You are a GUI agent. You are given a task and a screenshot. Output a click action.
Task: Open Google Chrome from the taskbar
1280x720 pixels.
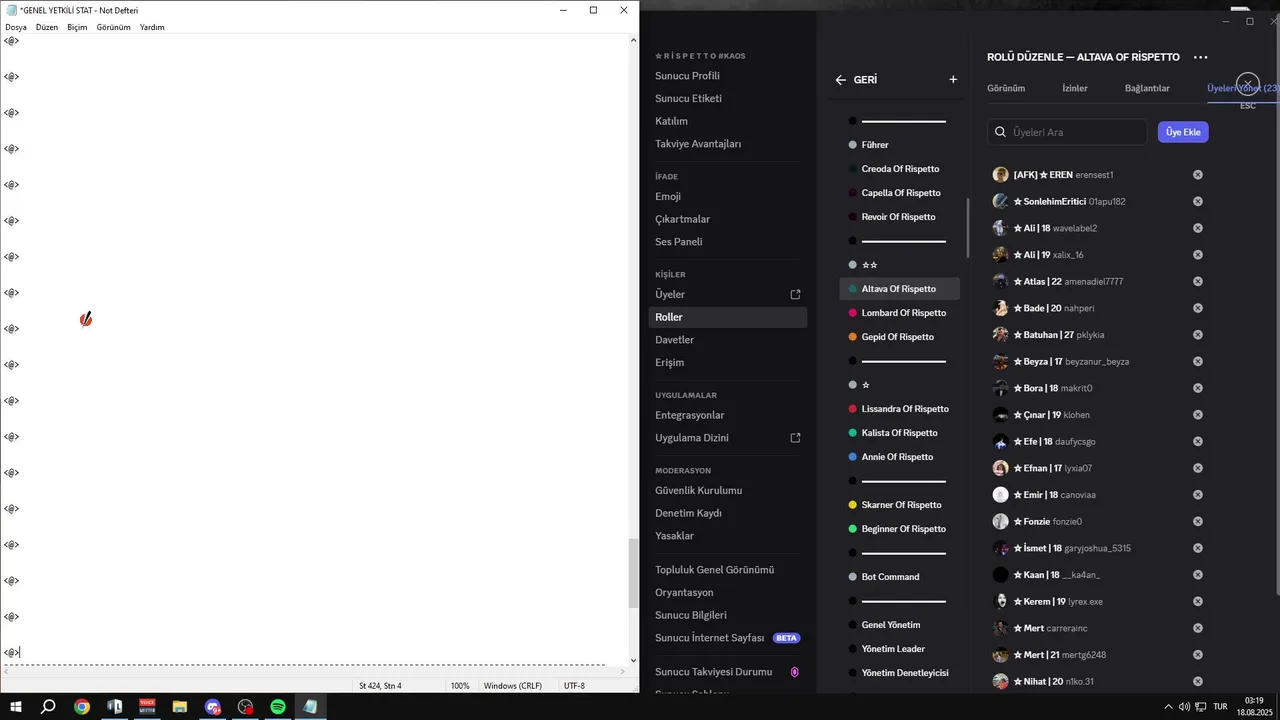pyautogui.click(x=82, y=707)
